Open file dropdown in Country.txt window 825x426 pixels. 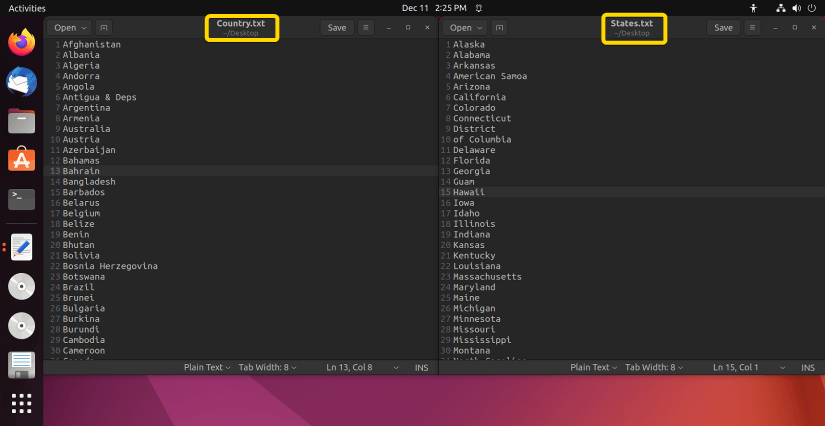coord(69,27)
